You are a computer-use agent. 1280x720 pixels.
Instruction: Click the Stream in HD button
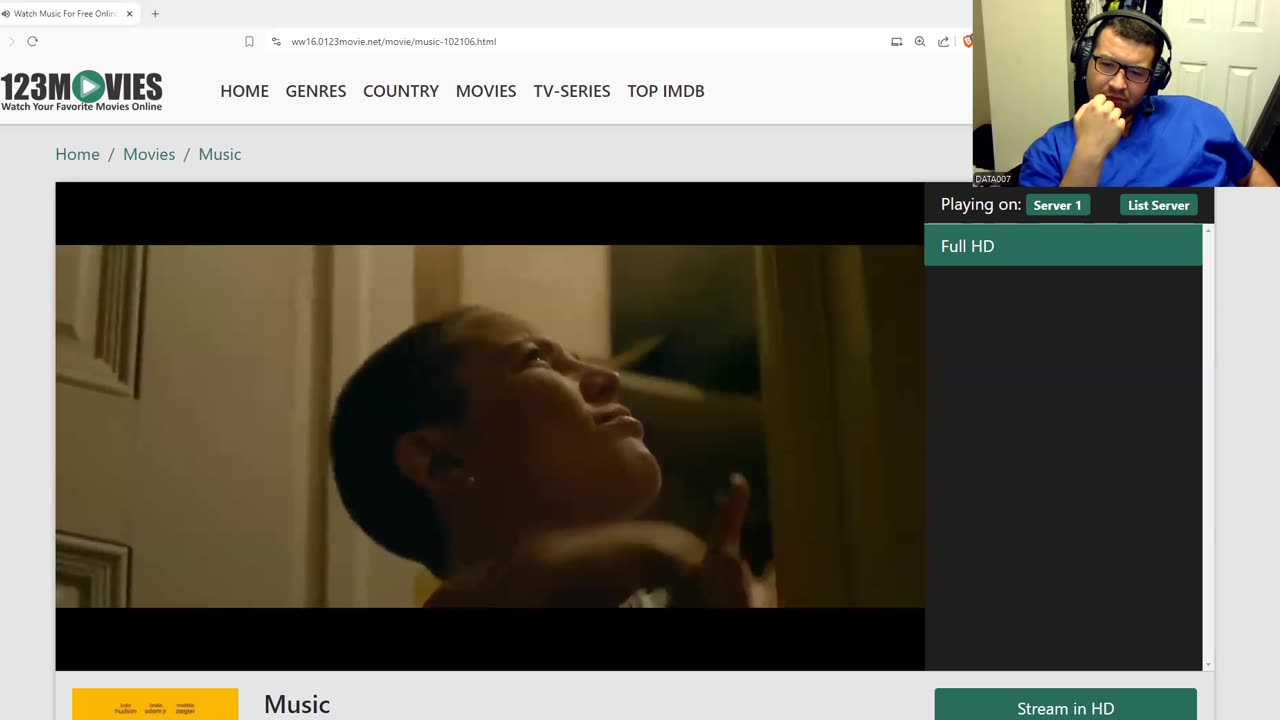pyautogui.click(x=1065, y=708)
